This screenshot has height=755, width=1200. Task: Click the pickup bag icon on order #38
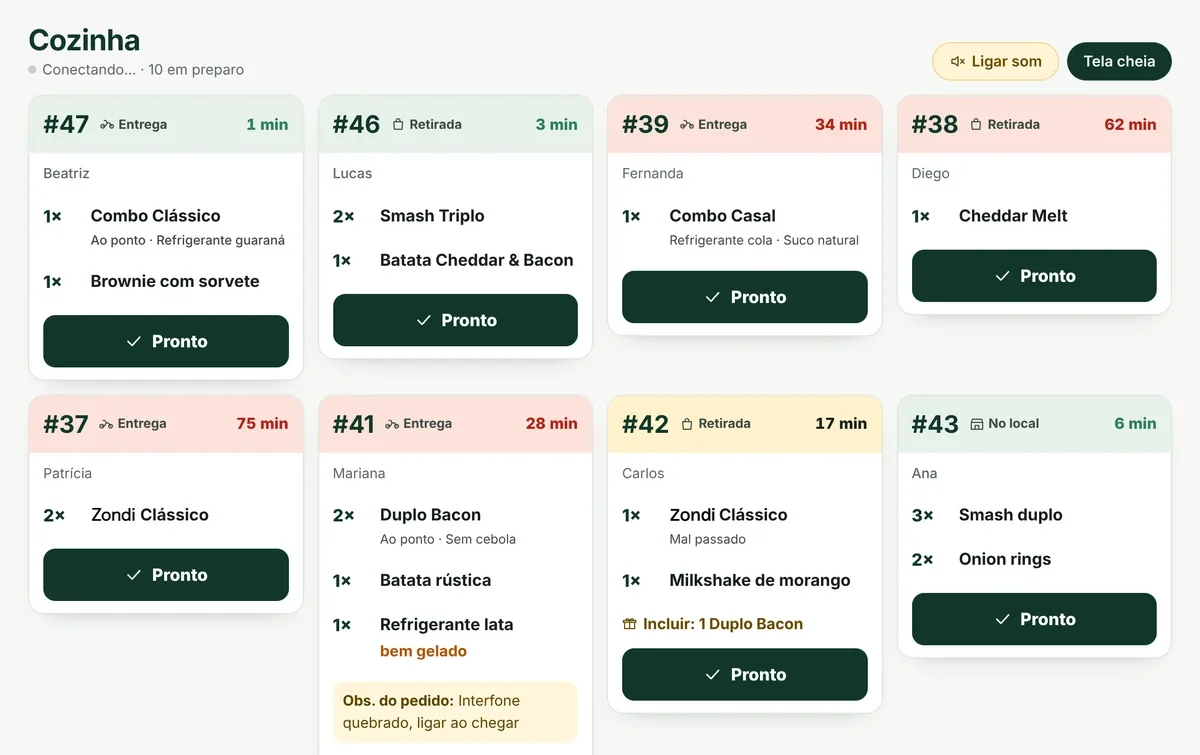977,125
